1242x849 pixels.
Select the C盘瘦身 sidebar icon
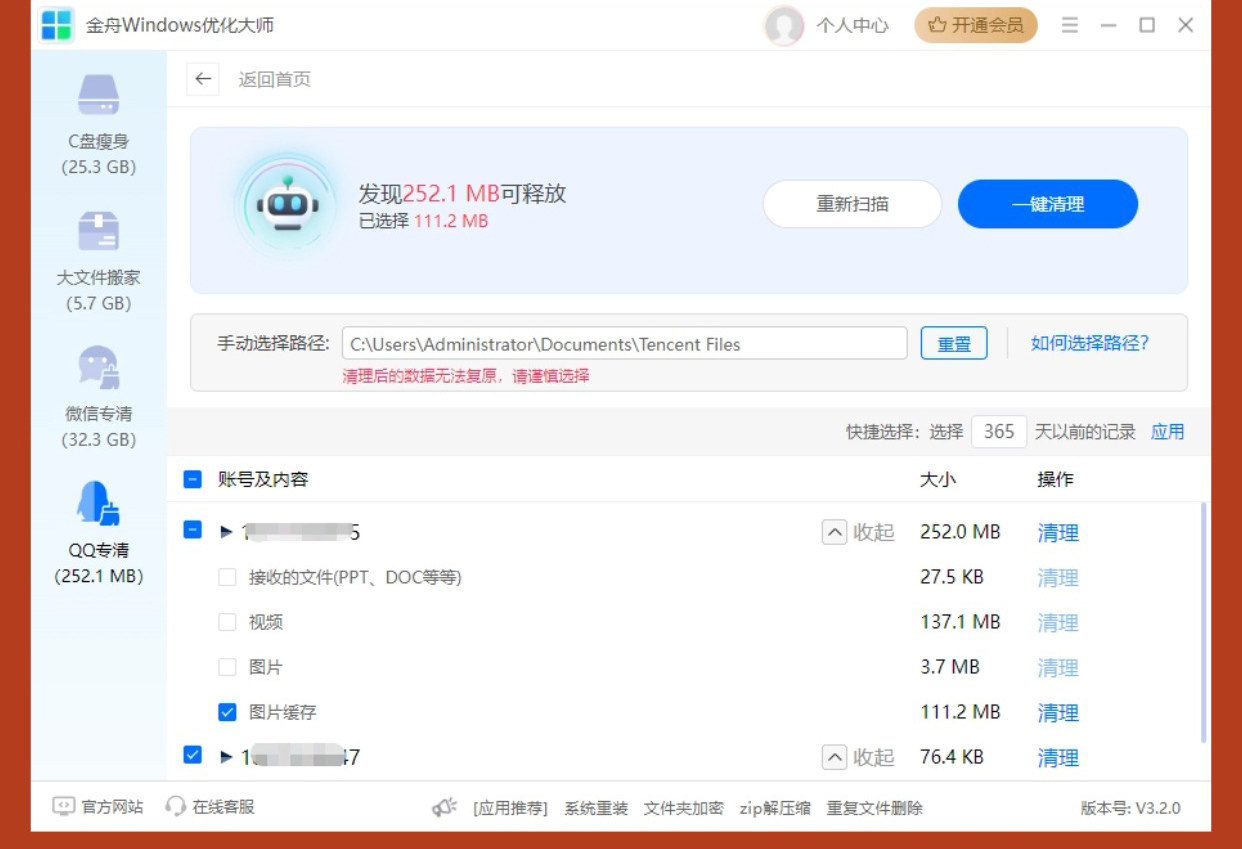tap(99, 96)
